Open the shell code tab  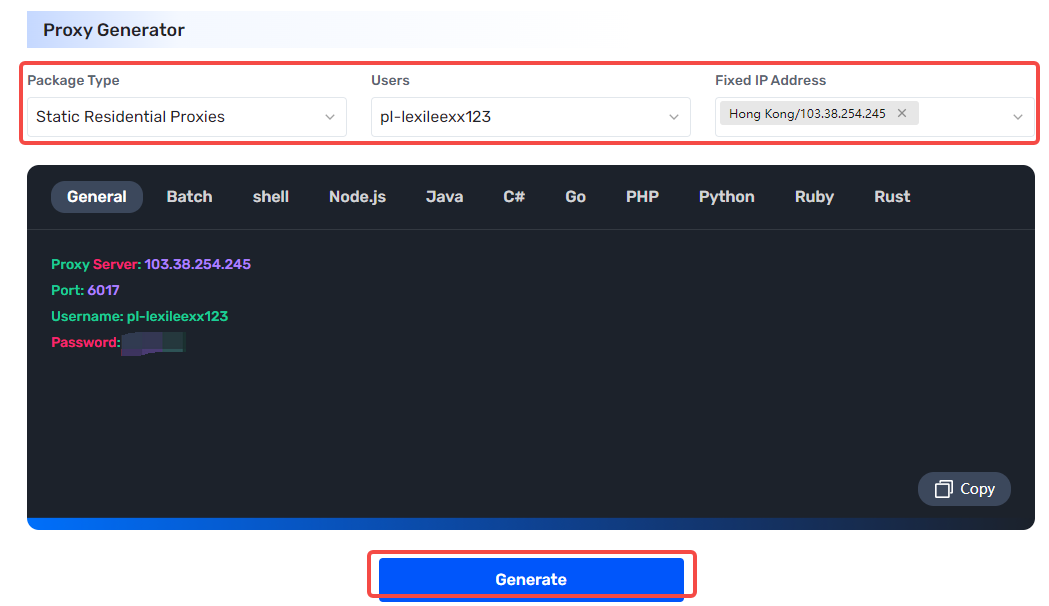[271, 197]
